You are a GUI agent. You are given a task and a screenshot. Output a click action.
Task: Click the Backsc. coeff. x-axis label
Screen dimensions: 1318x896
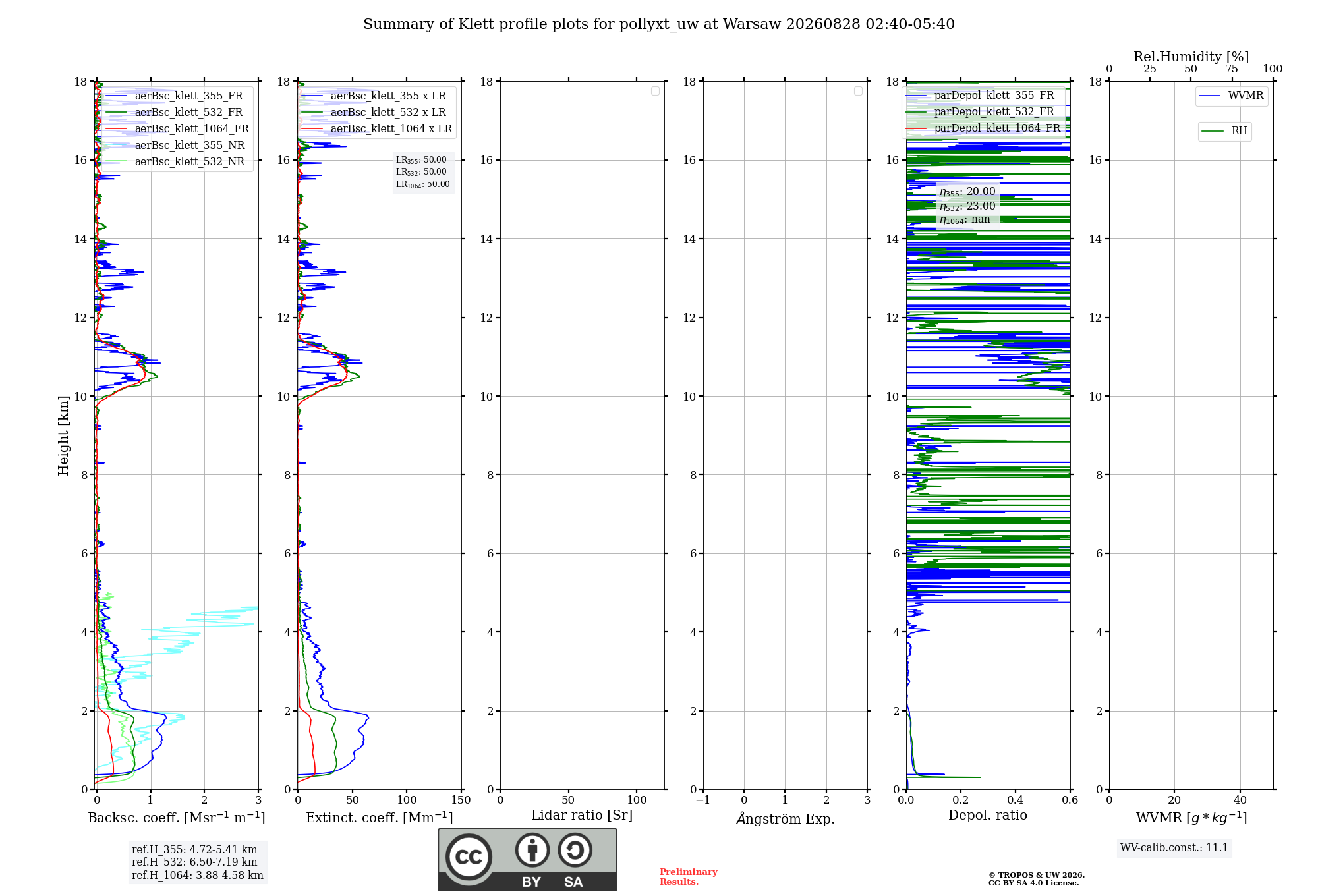pos(177,818)
